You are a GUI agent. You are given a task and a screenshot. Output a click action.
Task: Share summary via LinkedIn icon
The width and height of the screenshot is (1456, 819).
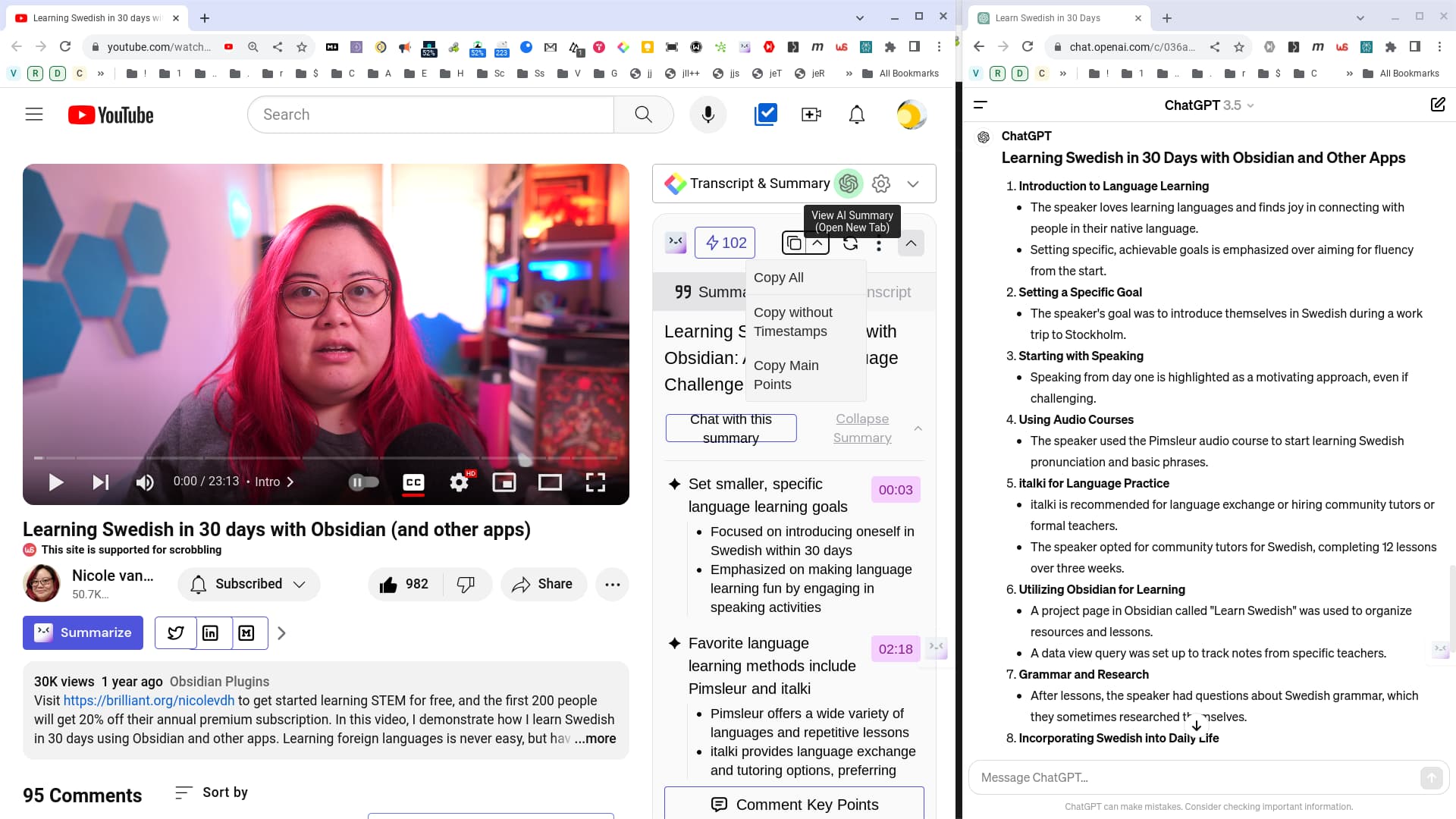(211, 633)
